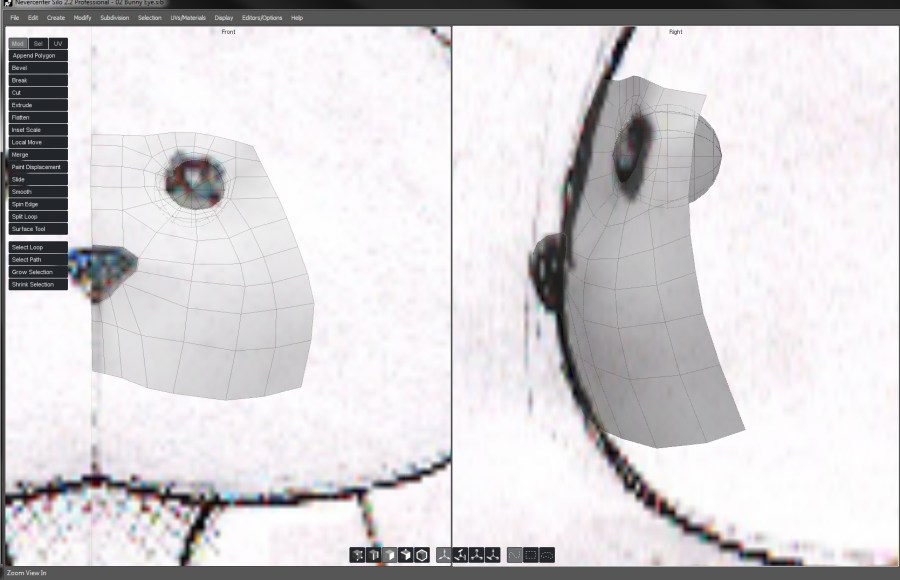900x580 pixels.
Task: Click the Right viewport label
Action: coord(675,33)
